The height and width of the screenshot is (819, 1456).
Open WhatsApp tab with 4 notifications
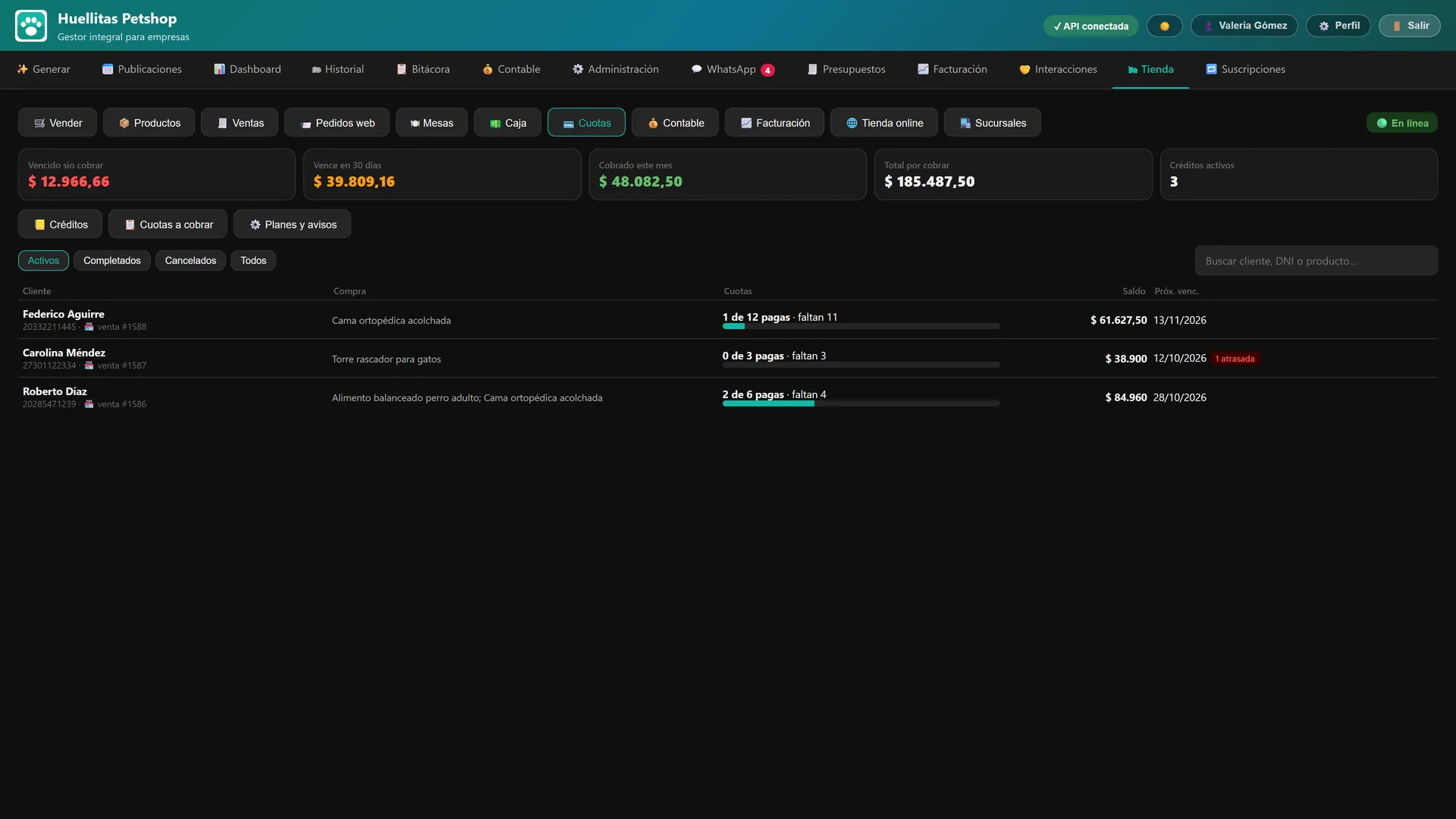click(733, 69)
